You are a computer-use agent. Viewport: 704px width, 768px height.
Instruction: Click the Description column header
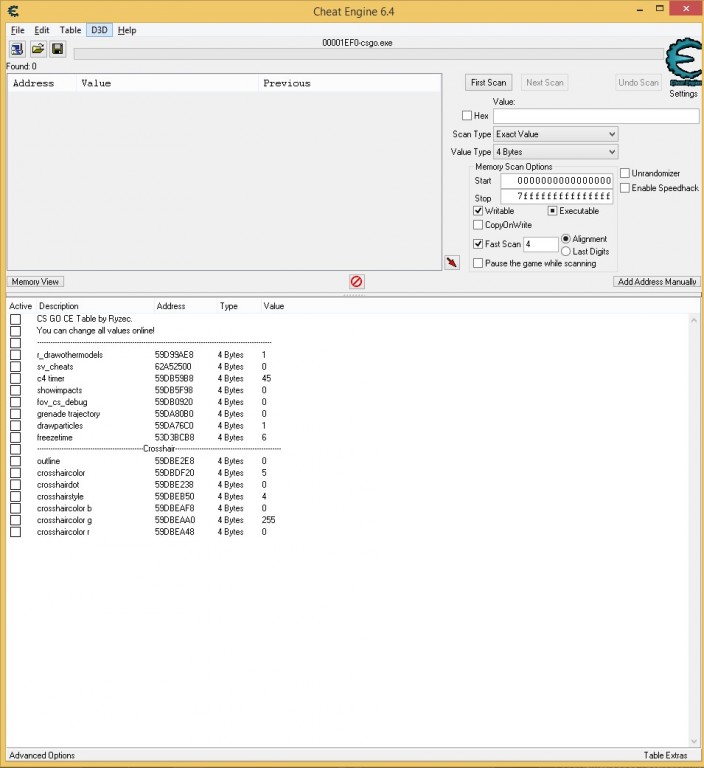point(96,306)
